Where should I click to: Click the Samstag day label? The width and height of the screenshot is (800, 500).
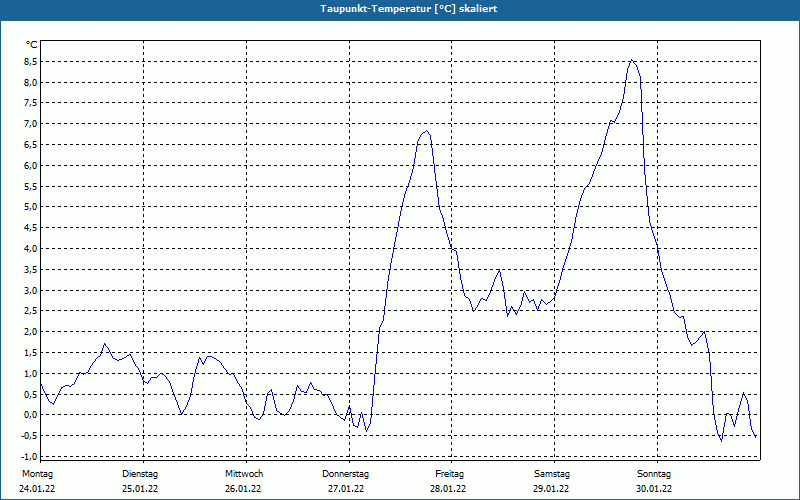pos(552,474)
